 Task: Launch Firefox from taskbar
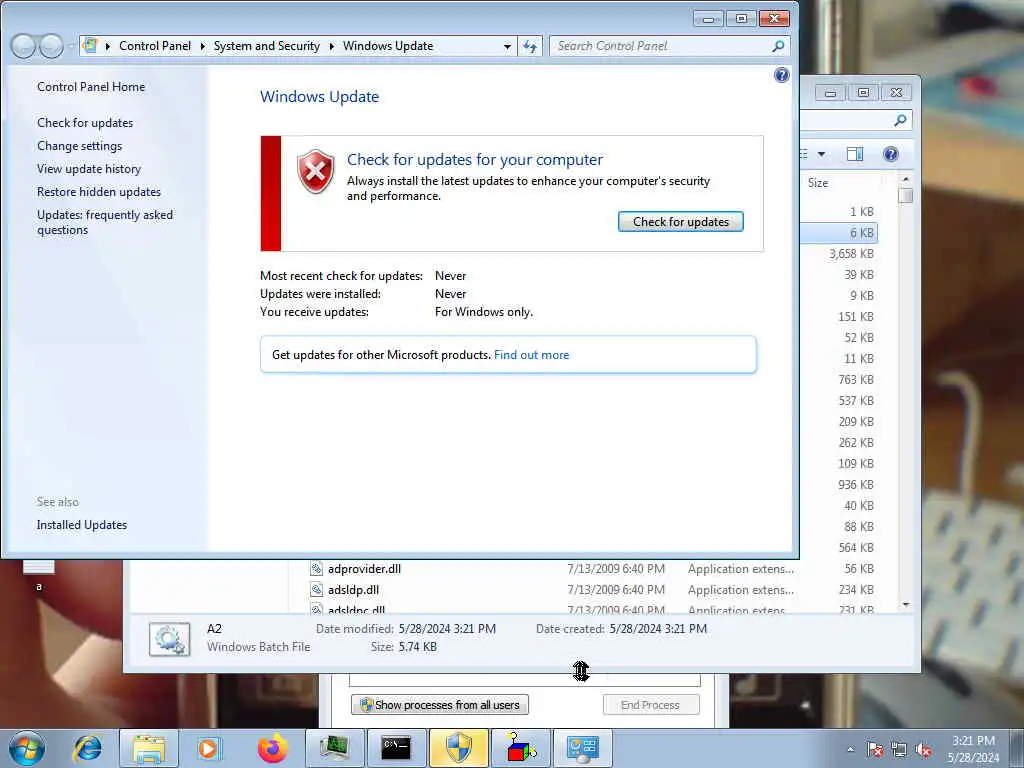pyautogui.click(x=272, y=748)
